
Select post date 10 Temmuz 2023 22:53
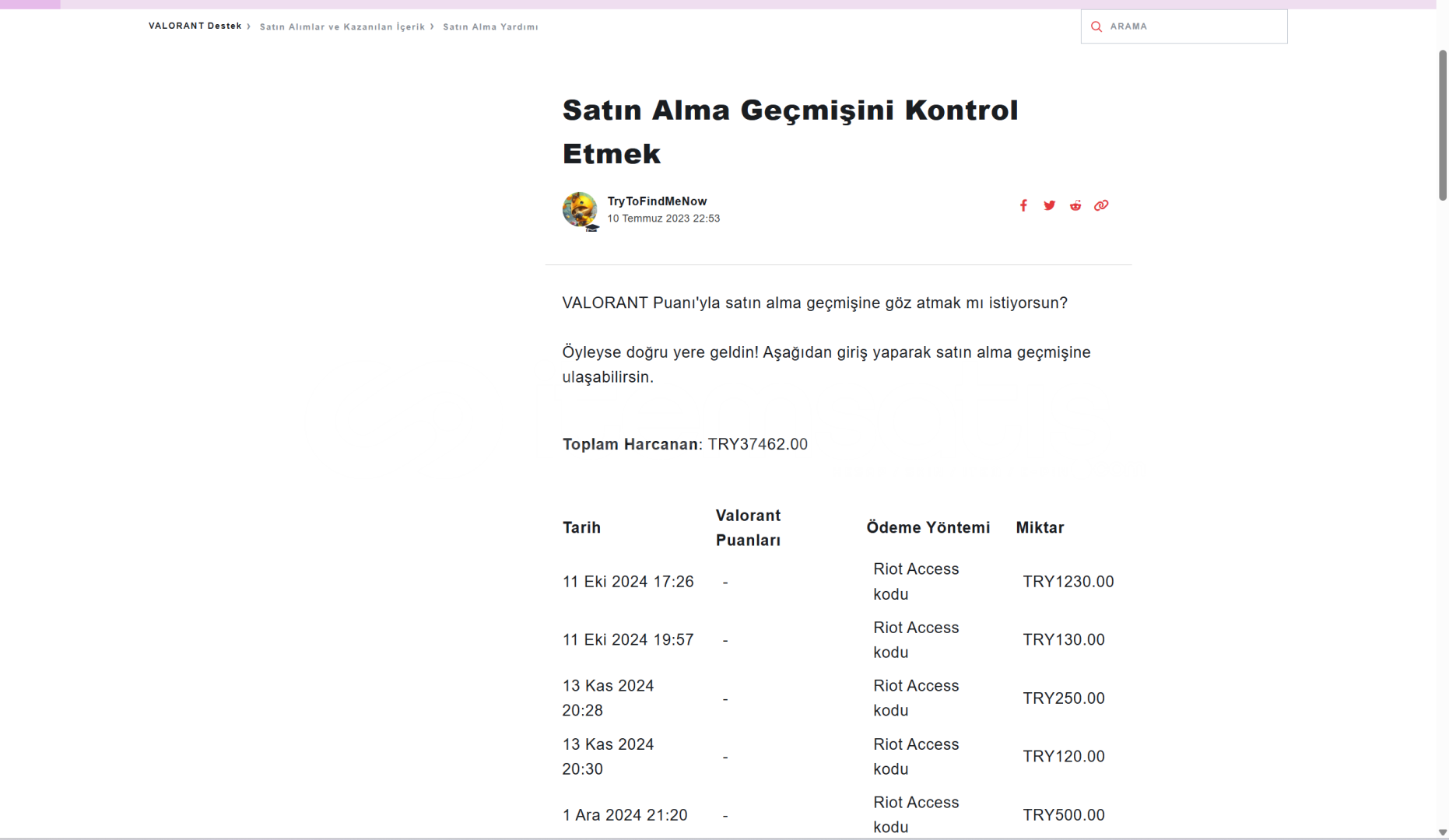[x=664, y=219]
